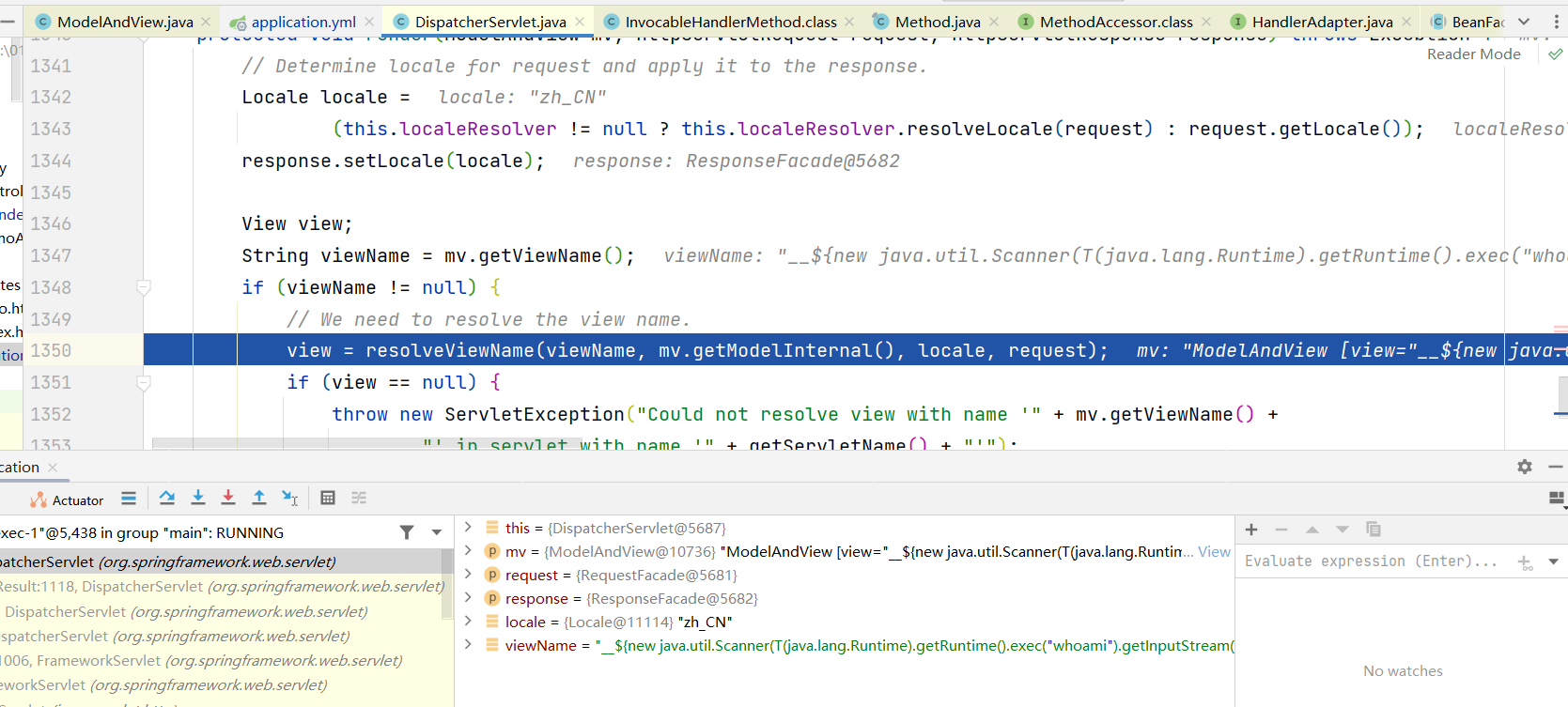Image resolution: width=1568 pixels, height=707 pixels.
Task: Click the Duplicate Watch icon
Action: (1374, 530)
